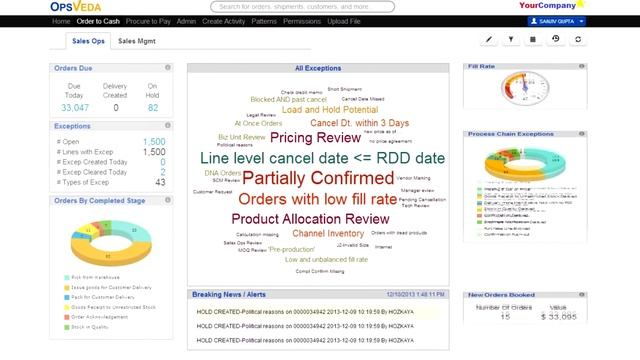The height and width of the screenshot is (360, 640).
Task: Click Types of Excep value 43
Action: point(160,182)
